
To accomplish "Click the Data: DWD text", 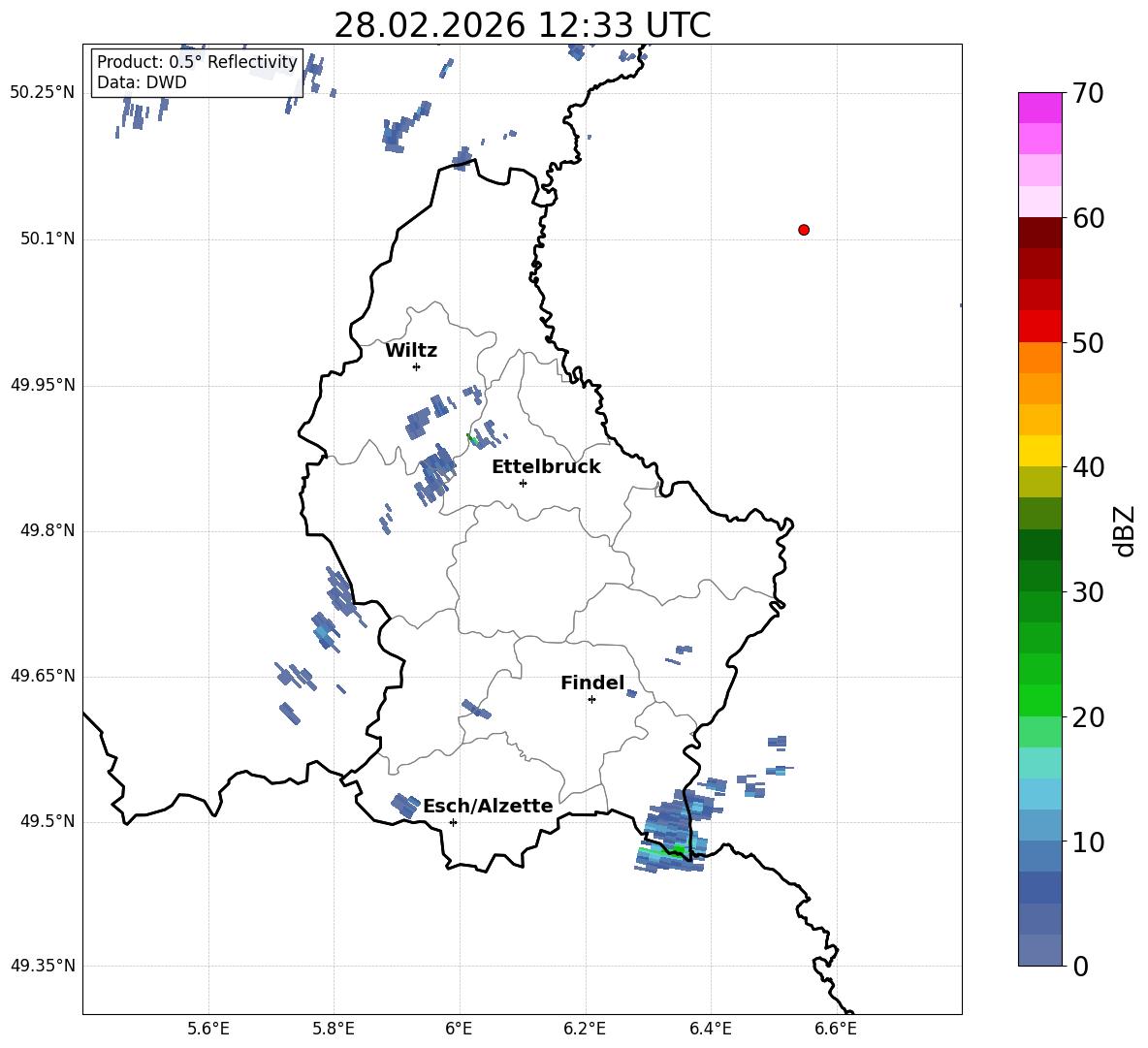I will (142, 82).
